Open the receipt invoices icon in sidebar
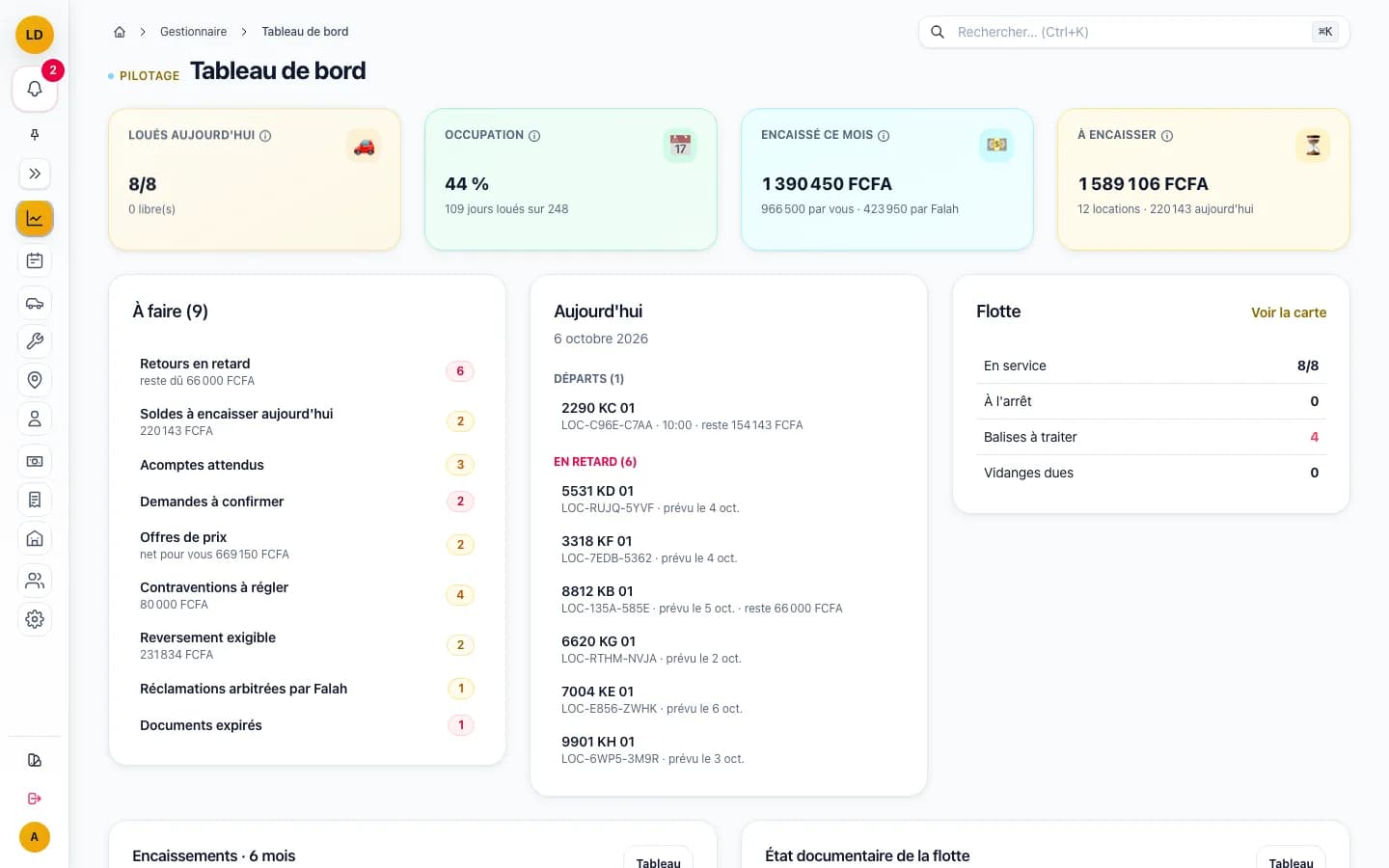This screenshot has height=868, width=1389. click(x=35, y=500)
